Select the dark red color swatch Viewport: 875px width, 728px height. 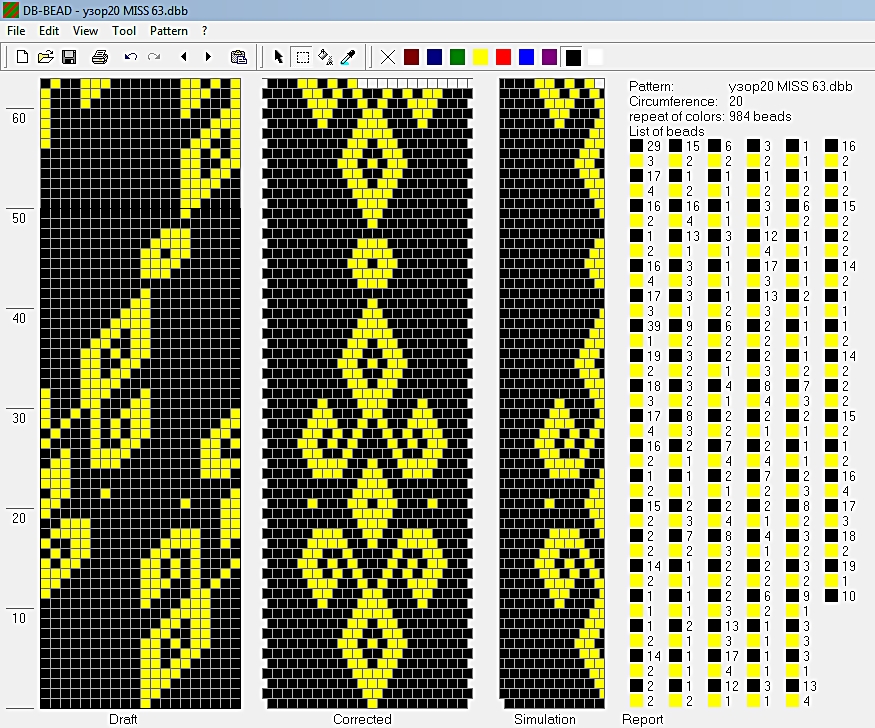click(x=411, y=57)
